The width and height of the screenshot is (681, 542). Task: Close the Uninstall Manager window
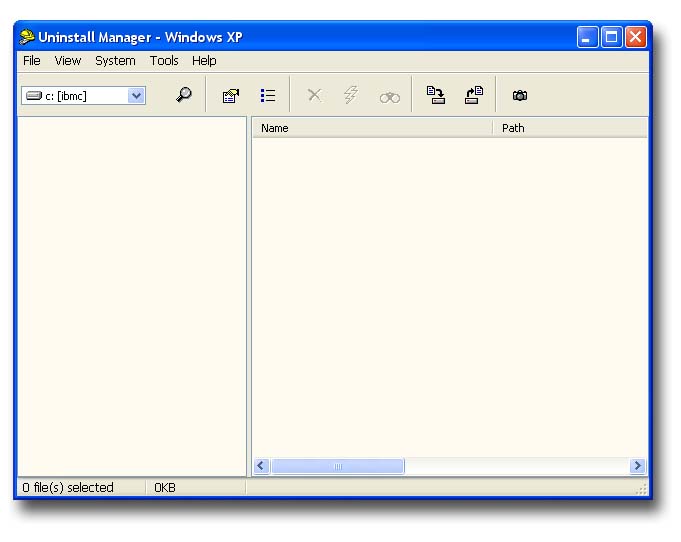[x=635, y=37]
